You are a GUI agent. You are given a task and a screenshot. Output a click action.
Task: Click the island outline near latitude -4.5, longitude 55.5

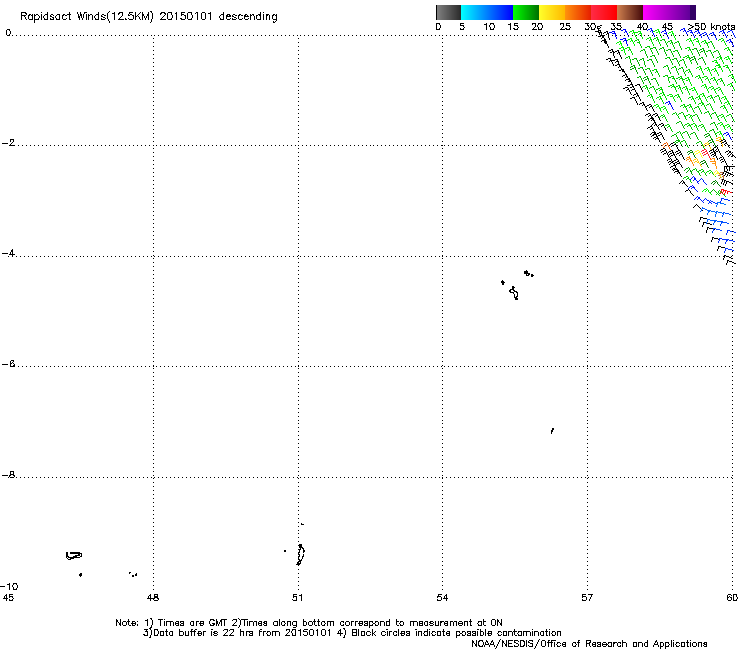point(514,293)
